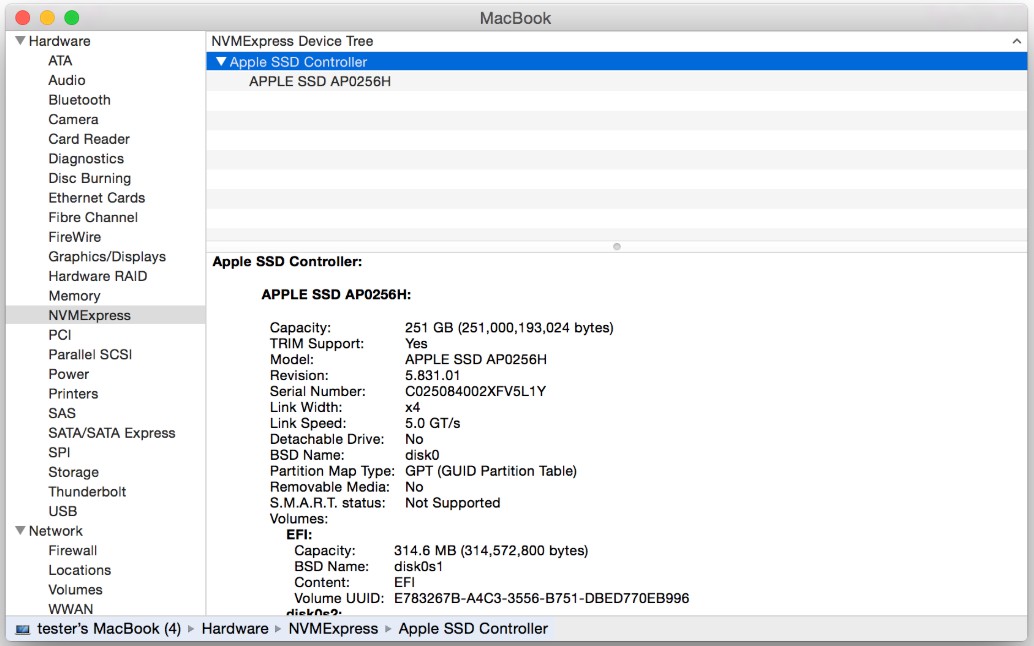This screenshot has width=1034, height=646.
Task: Open SAS category
Action: click(x=62, y=413)
